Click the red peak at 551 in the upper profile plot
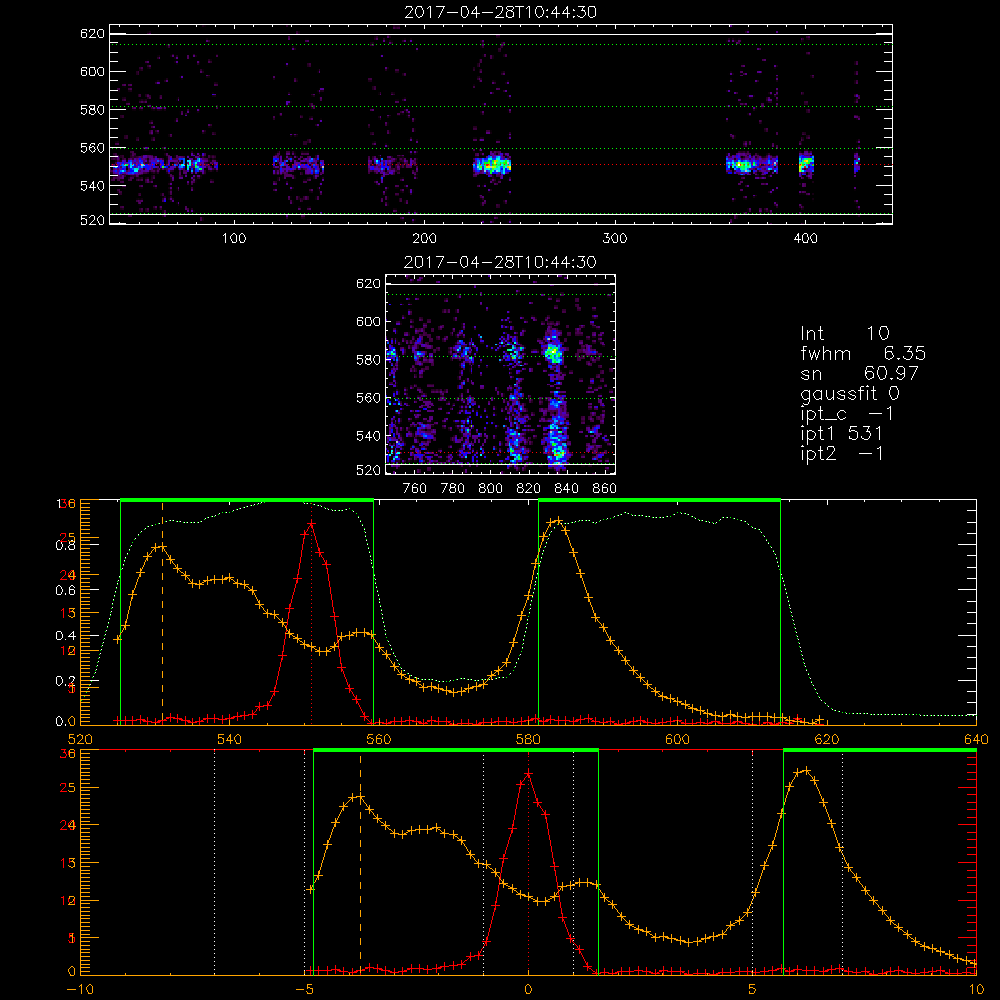1000x1000 pixels. [x=311, y=523]
